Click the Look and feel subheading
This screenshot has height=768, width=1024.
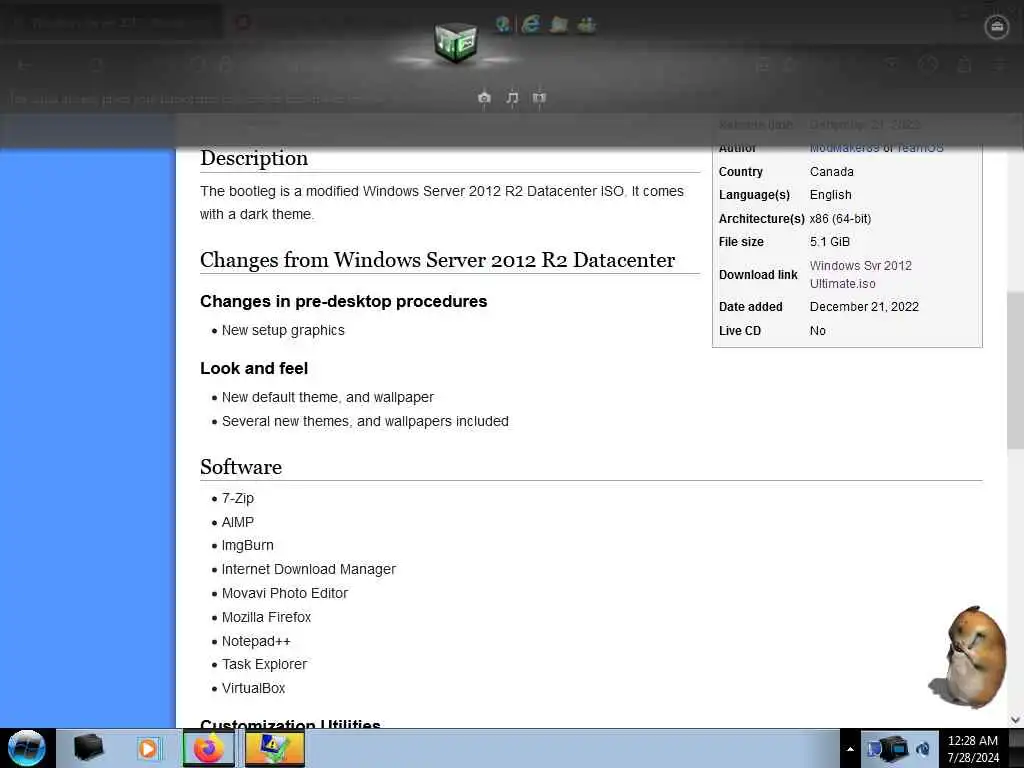coord(254,368)
